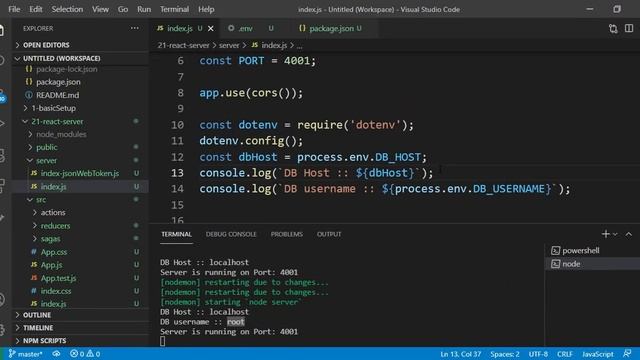Open the File menu
Image resolution: width=640 pixels, height=360 pixels.
coord(14,9)
